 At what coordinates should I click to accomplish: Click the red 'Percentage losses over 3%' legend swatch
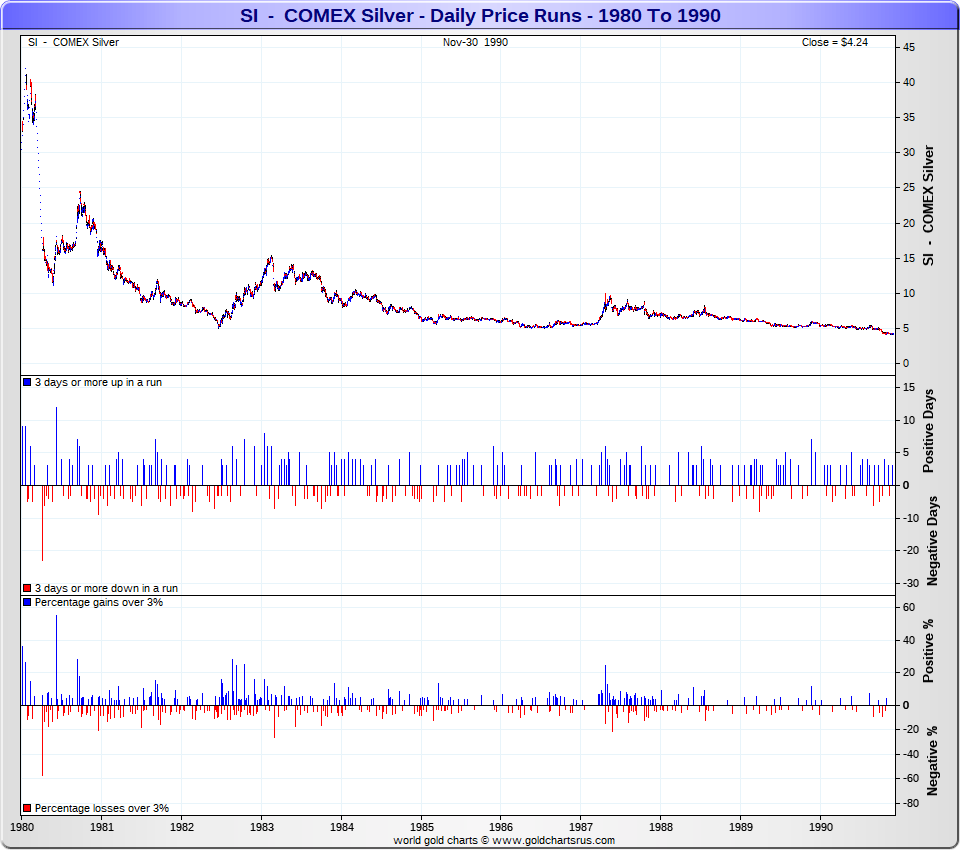(x=27, y=808)
